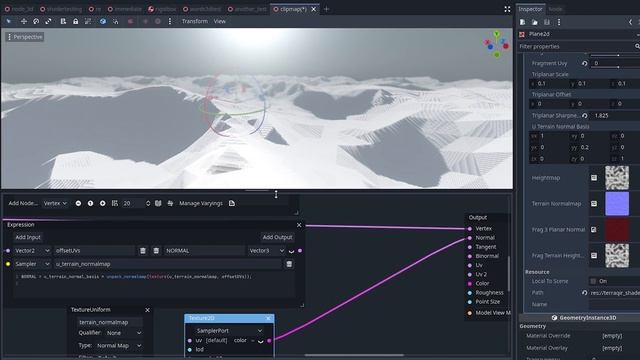
Task: Click the viewport orientation gizmo
Action: pyautogui.click(x=496, y=44)
